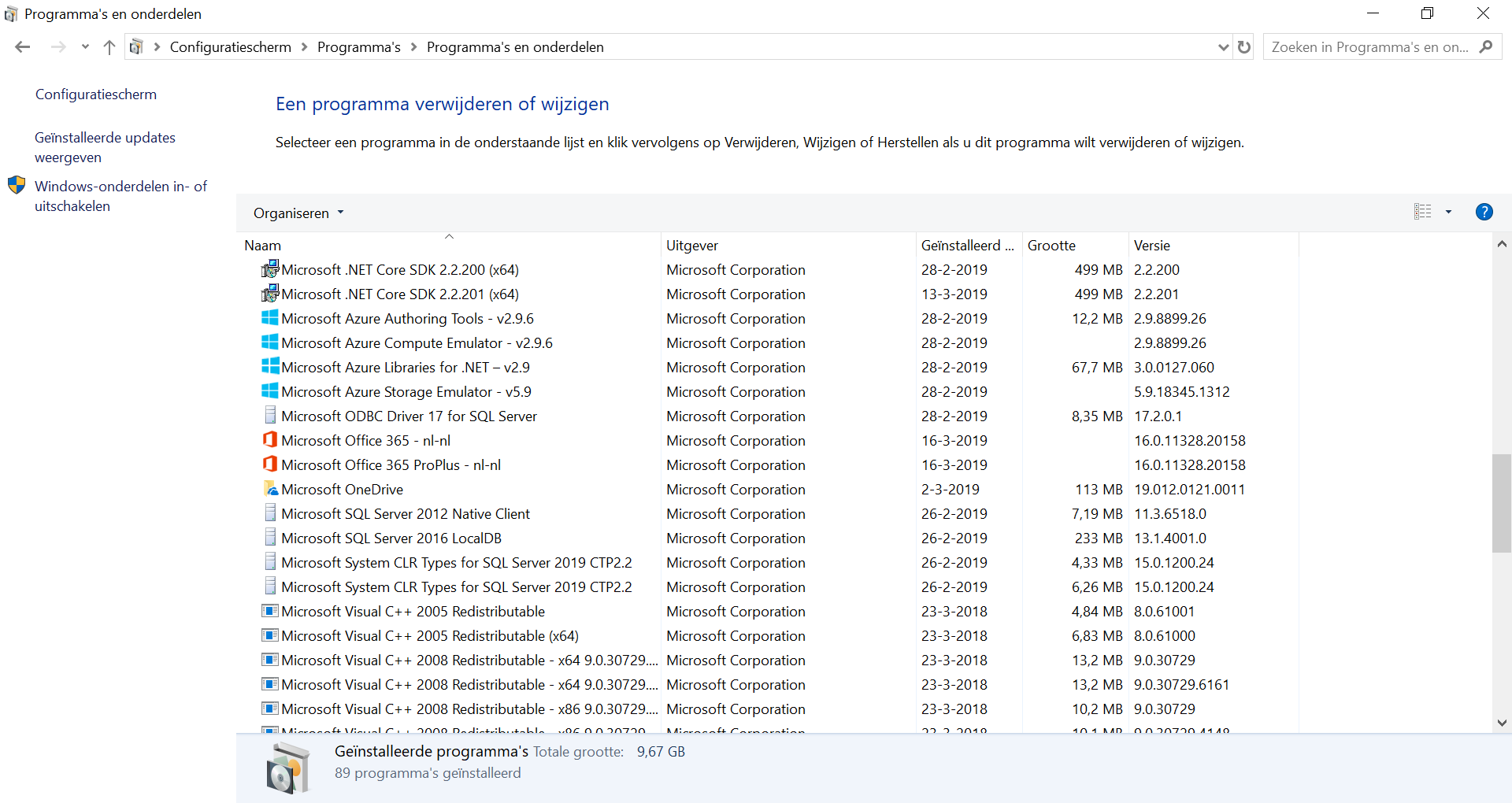Sort by the Grootte column header
1512x803 pixels.
[x=1075, y=245]
